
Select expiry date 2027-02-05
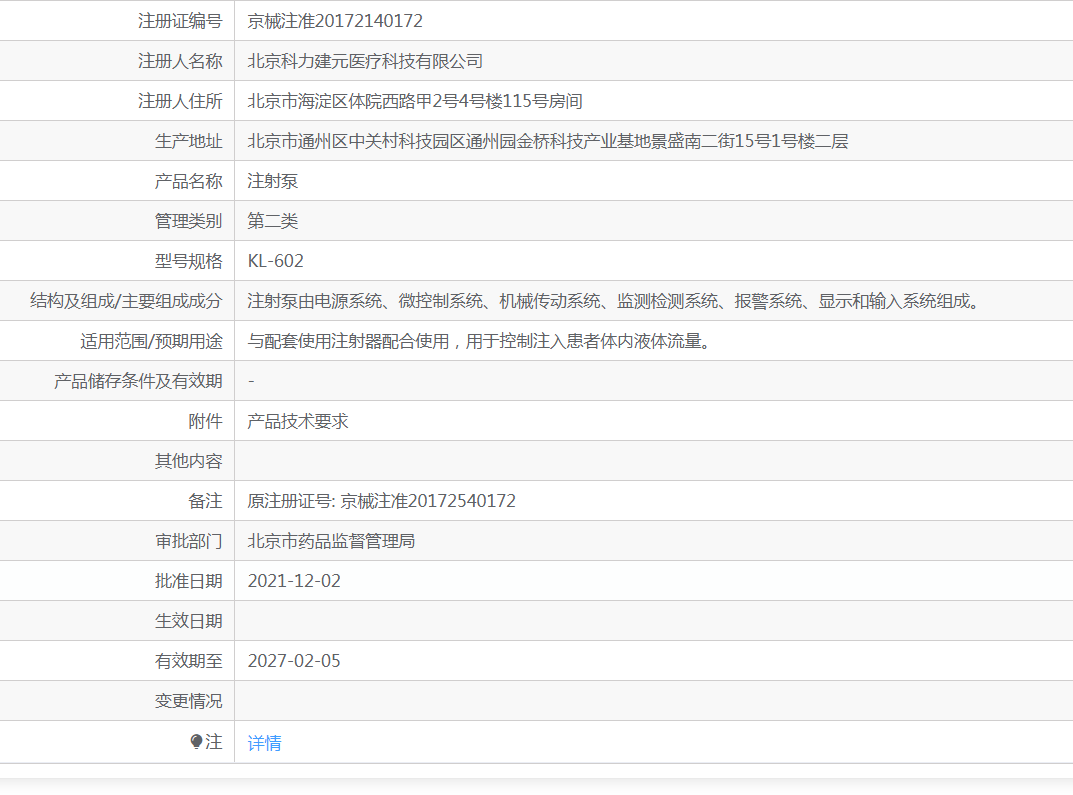pyautogui.click(x=294, y=661)
